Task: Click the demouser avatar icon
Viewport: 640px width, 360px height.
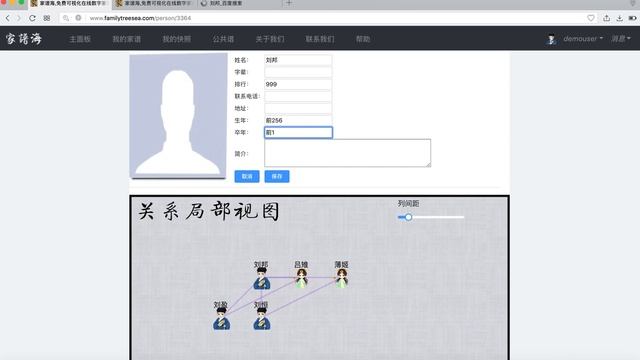Action: click(551, 39)
